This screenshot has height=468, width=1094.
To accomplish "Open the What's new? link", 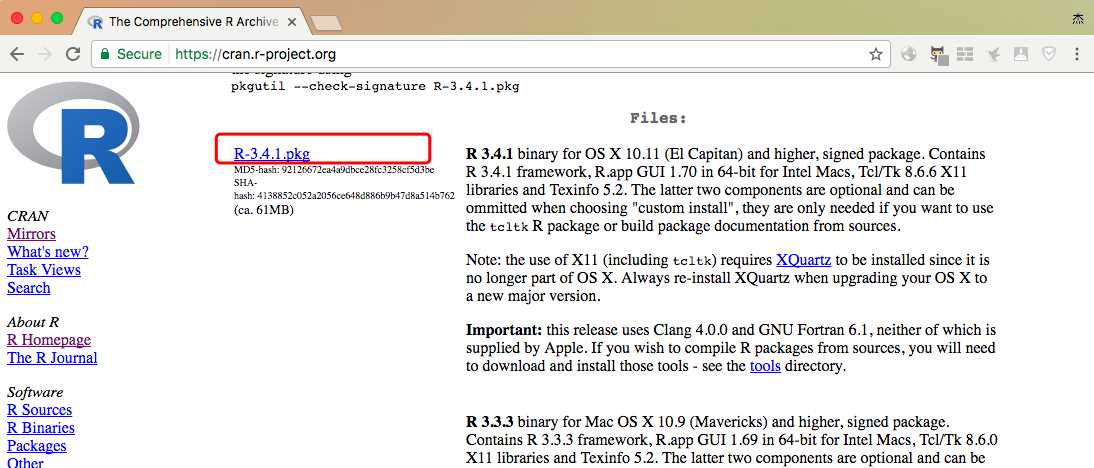I will 47,252.
